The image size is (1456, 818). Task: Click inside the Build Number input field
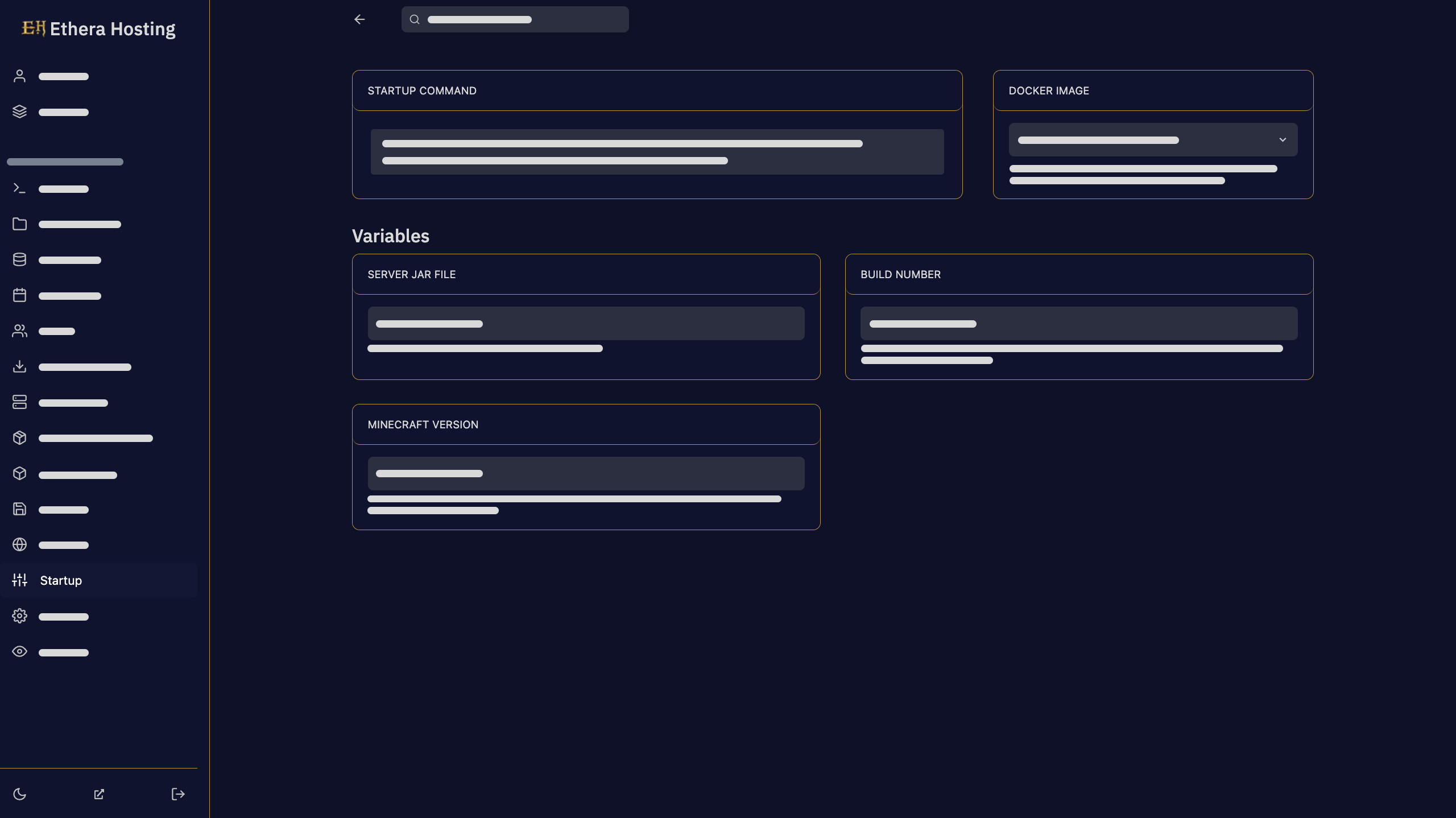point(1078,323)
